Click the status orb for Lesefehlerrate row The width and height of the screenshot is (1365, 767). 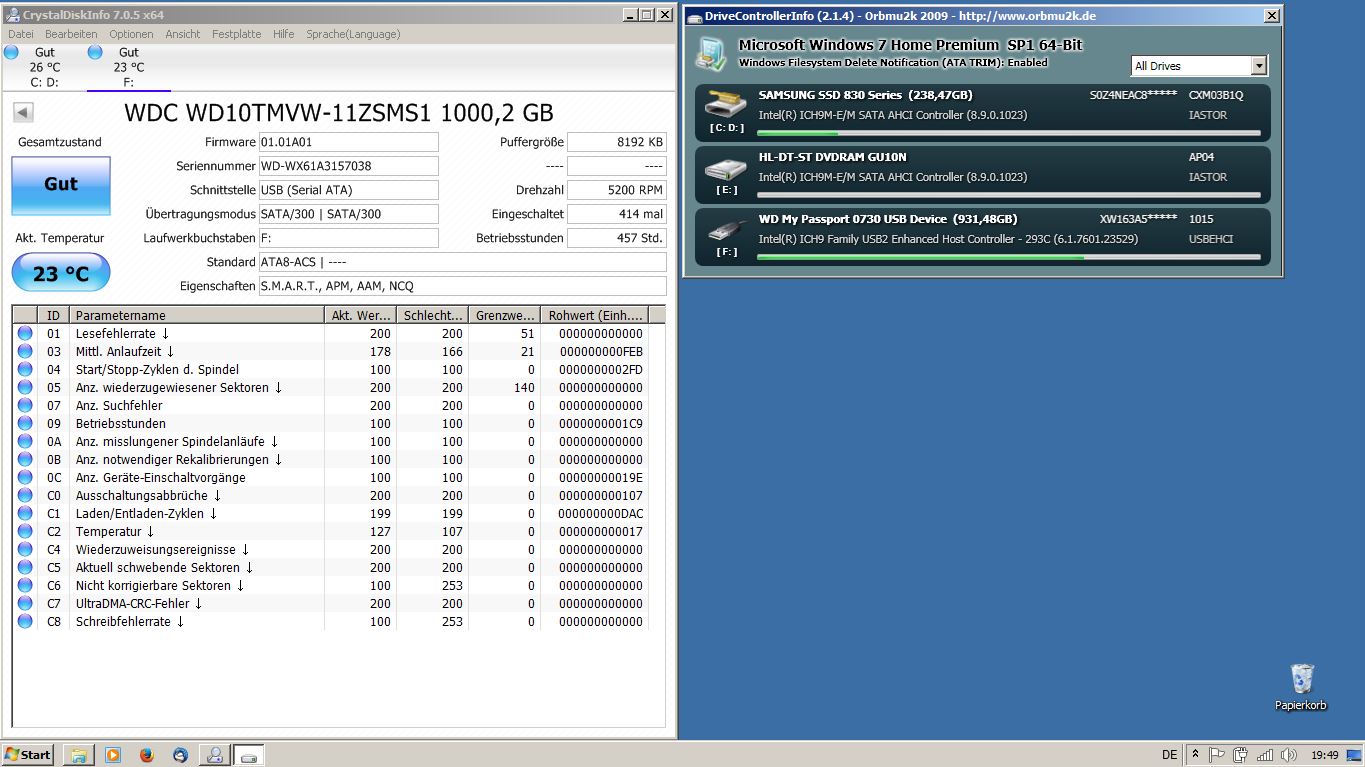pyautogui.click(x=25, y=333)
